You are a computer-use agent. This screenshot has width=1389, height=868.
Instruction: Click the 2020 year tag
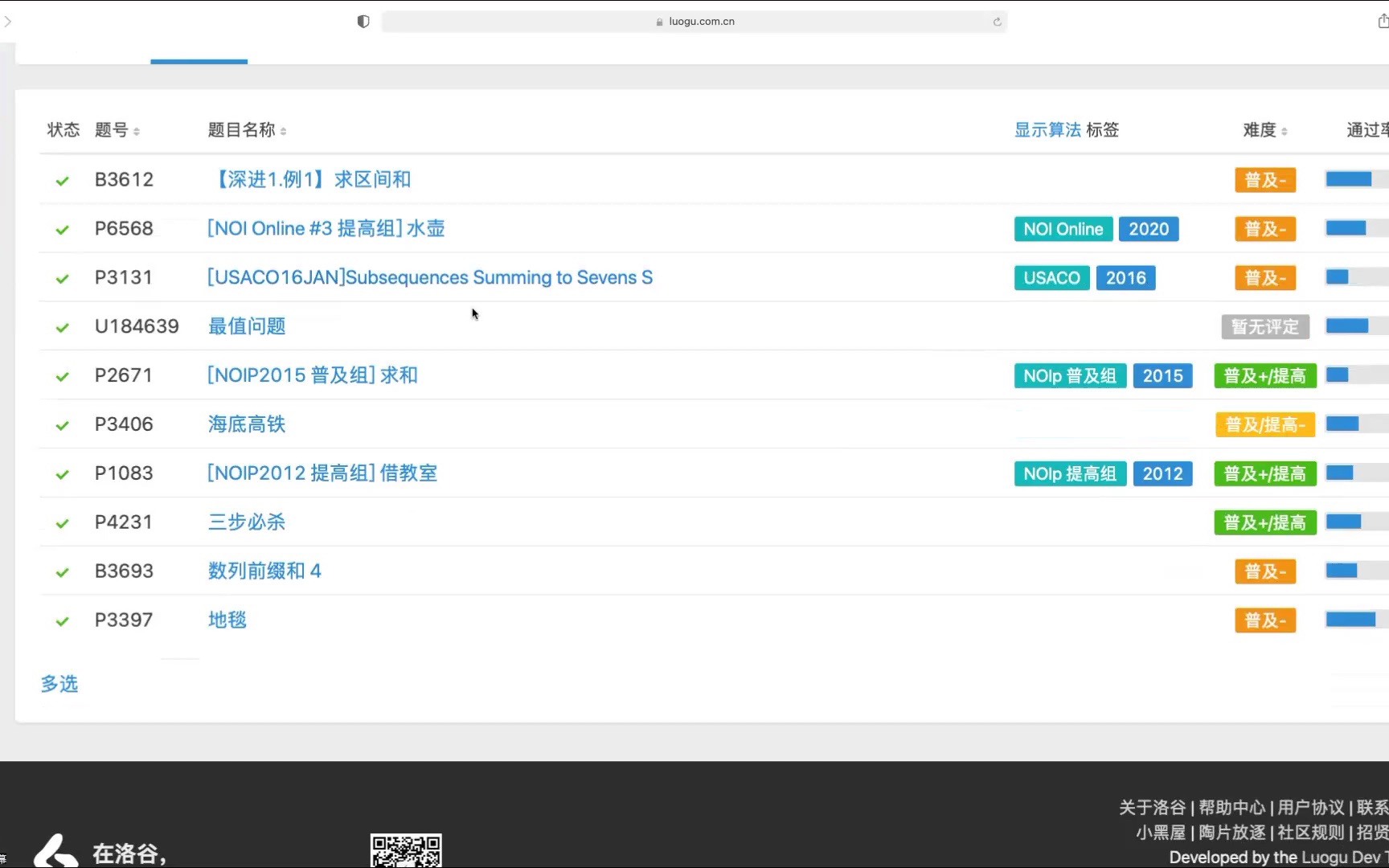1149,229
